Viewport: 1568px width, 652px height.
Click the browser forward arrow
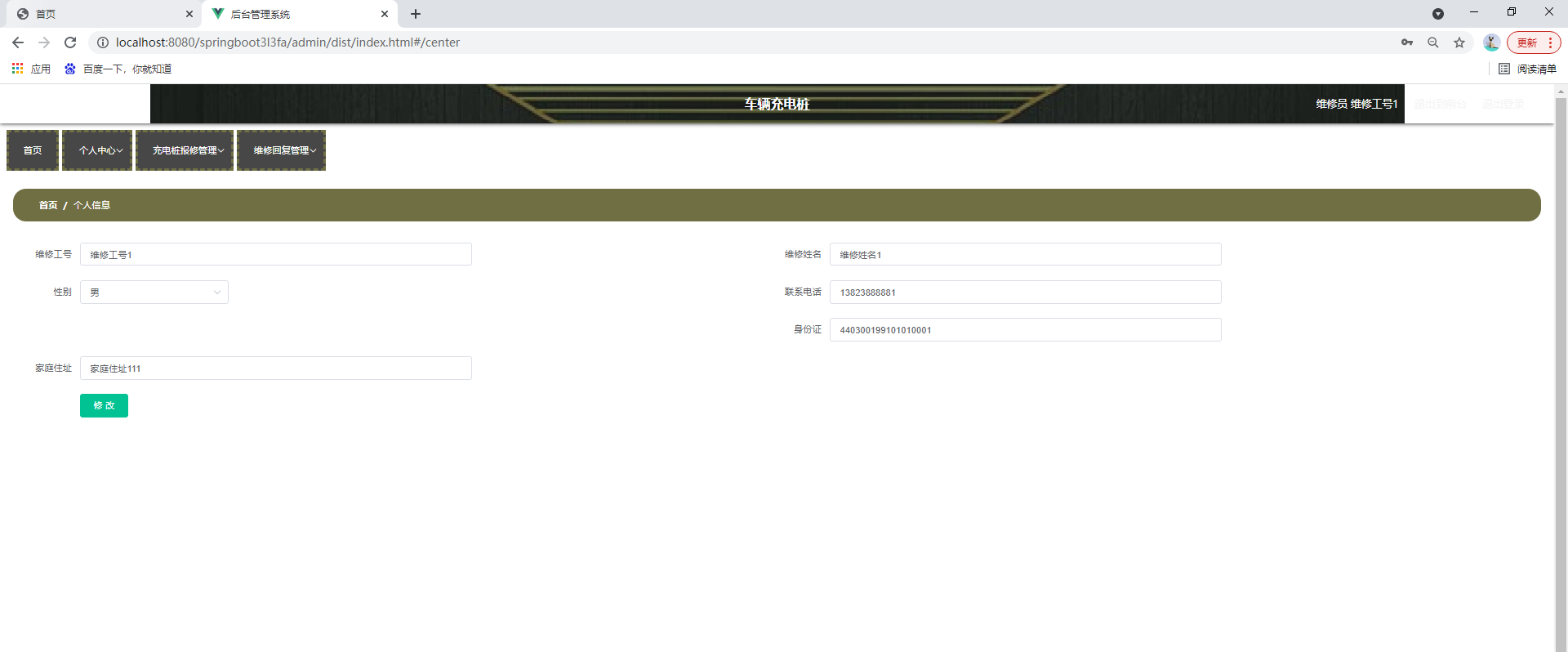44,42
